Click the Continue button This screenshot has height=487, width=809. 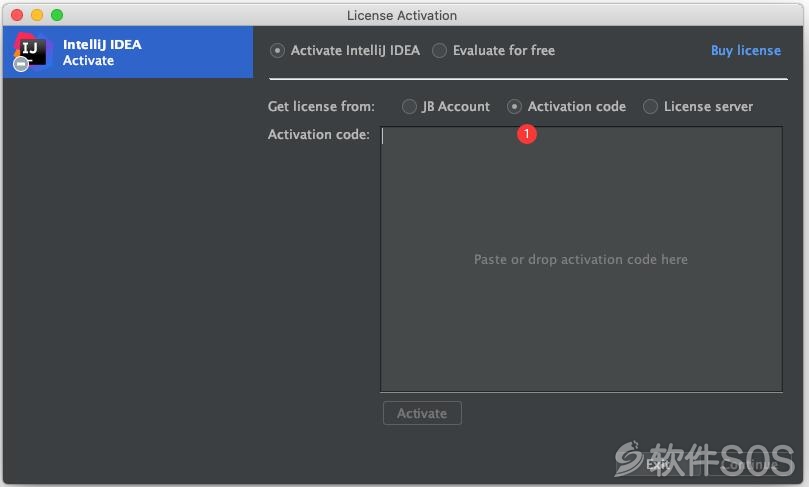point(749,464)
